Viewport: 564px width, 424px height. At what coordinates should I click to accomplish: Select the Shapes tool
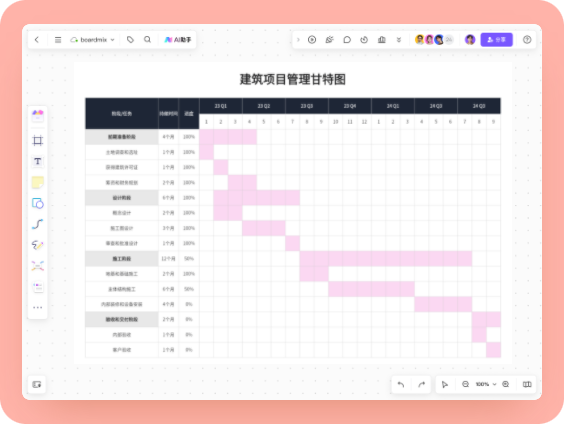pyautogui.click(x=37, y=203)
